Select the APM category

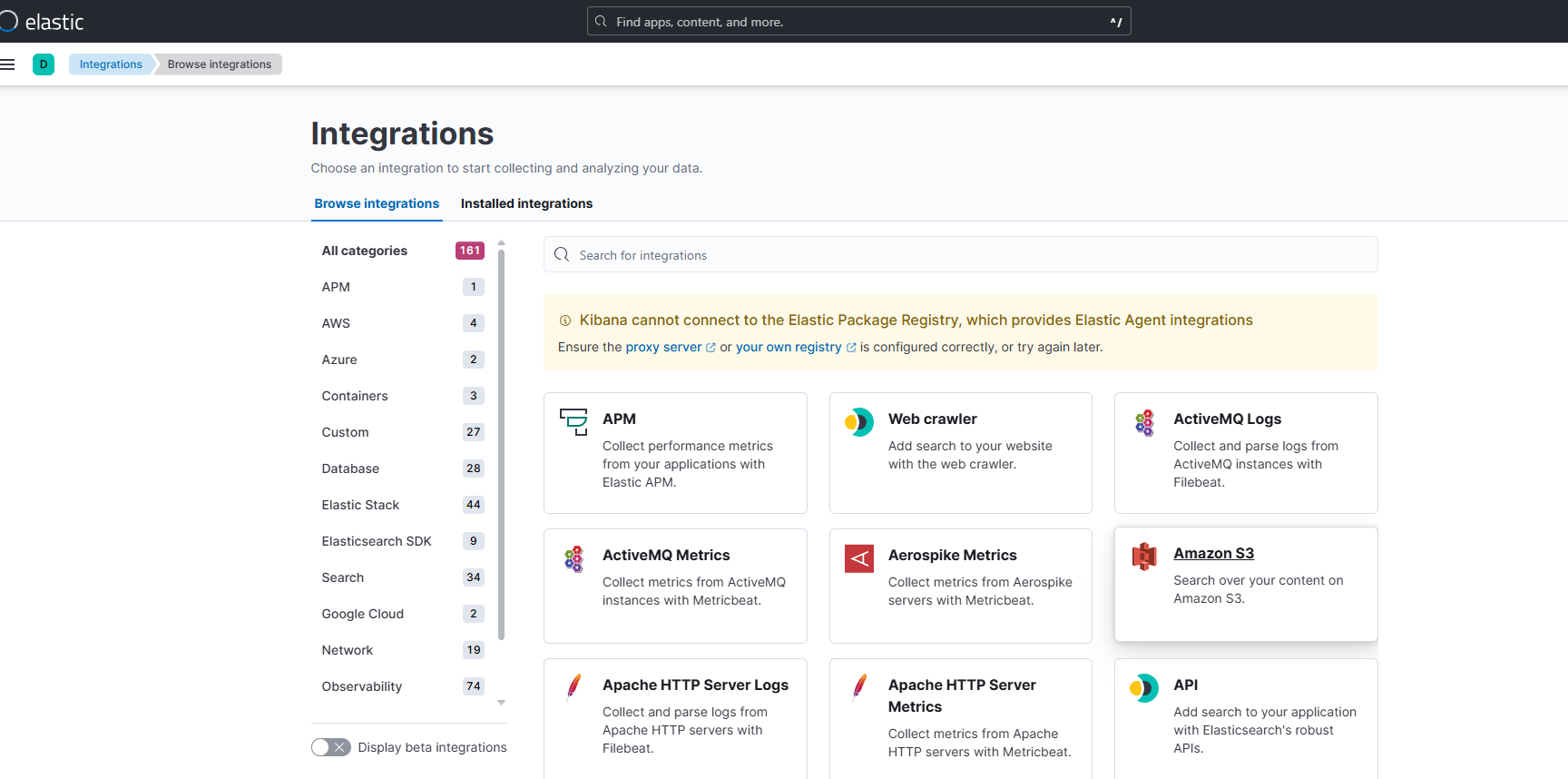403,287
